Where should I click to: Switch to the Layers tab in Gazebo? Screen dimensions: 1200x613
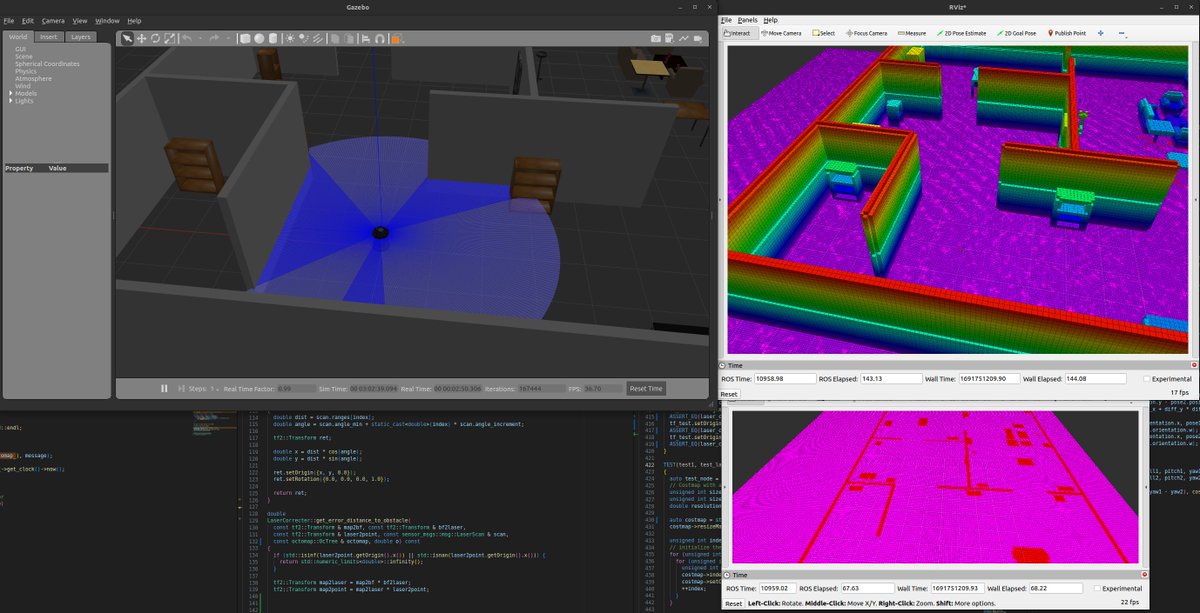pos(81,37)
